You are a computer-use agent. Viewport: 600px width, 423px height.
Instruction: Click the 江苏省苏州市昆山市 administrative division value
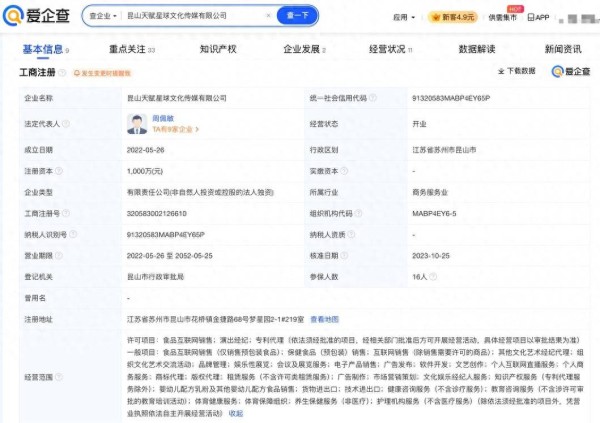444,150
